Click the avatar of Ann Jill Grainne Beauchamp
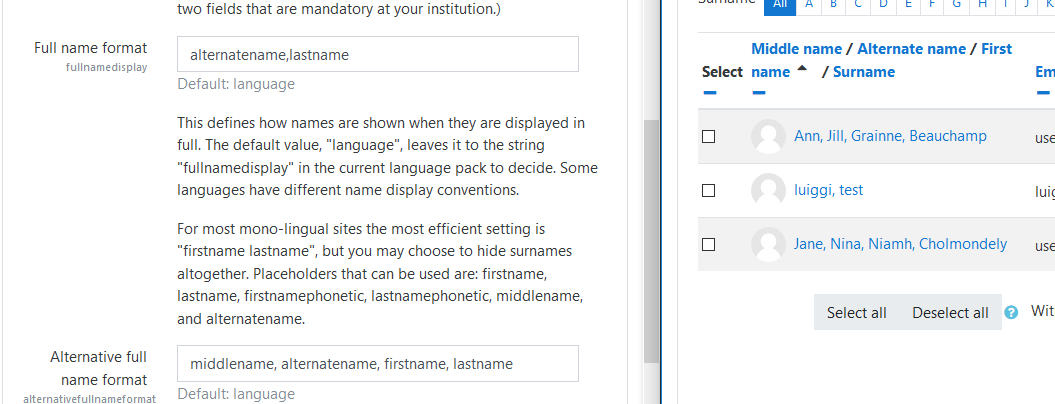The image size is (1055, 404). tap(768, 137)
